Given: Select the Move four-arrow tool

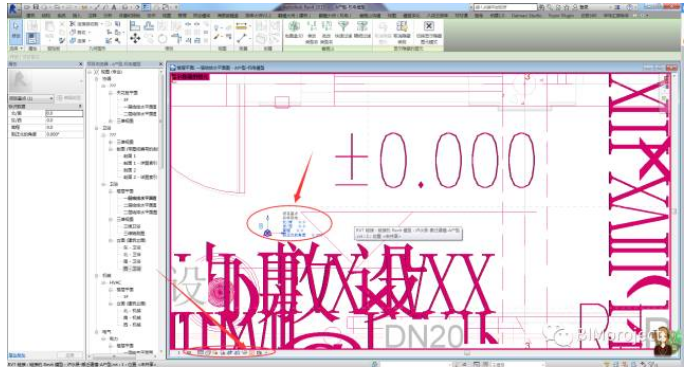Looking at the screenshot, I should point(135,38).
